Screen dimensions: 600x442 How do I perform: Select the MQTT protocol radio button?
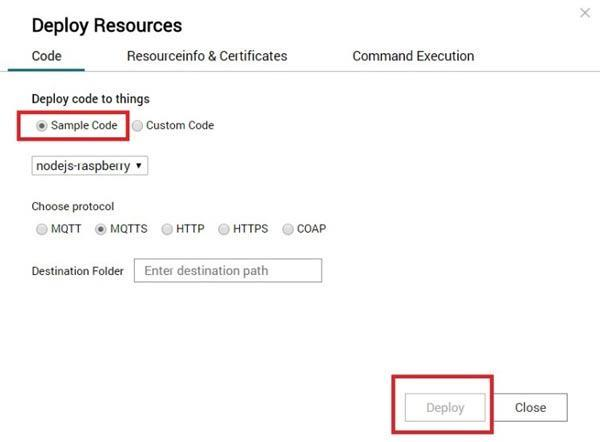(42, 229)
